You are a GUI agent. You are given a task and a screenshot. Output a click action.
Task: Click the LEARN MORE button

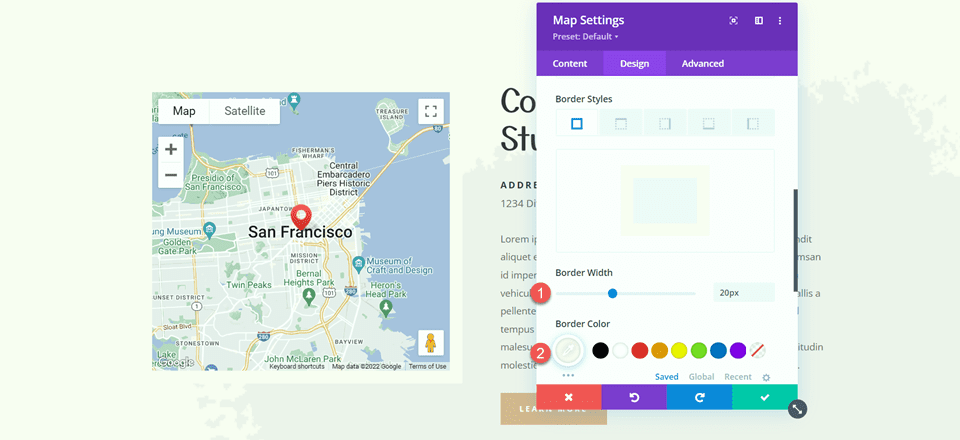553,409
